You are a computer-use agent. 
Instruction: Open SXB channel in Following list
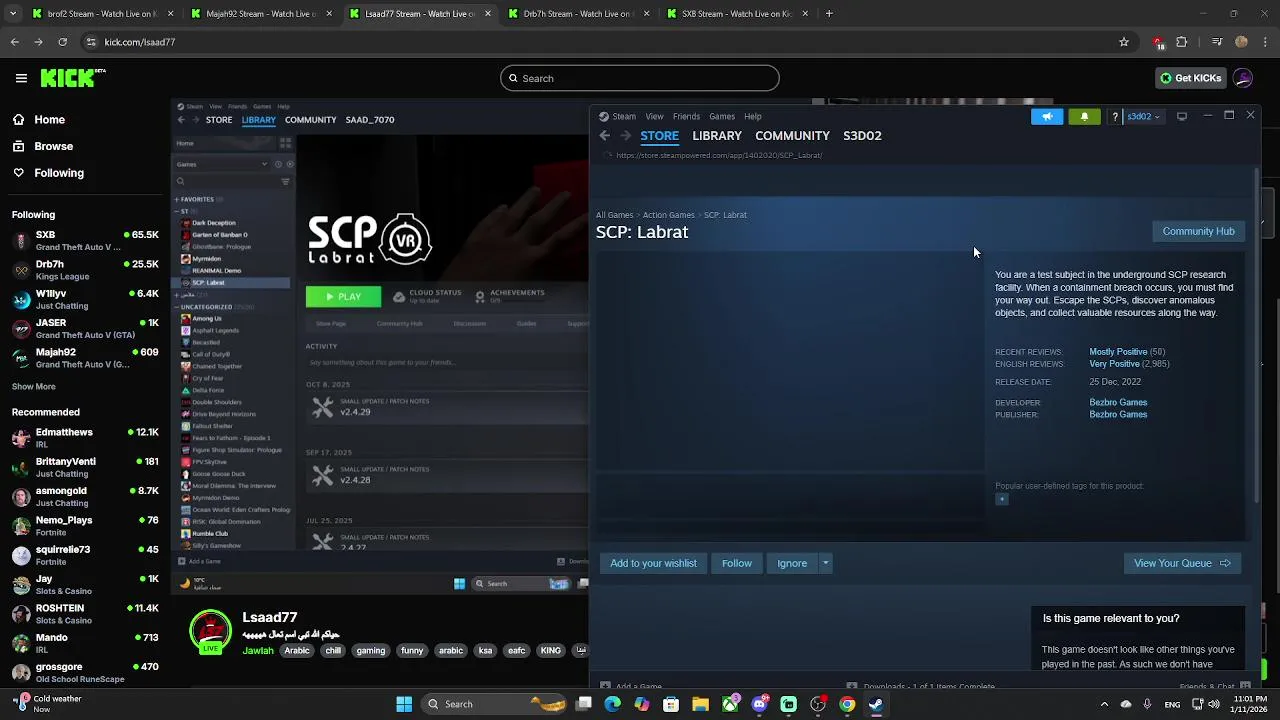pos(85,241)
